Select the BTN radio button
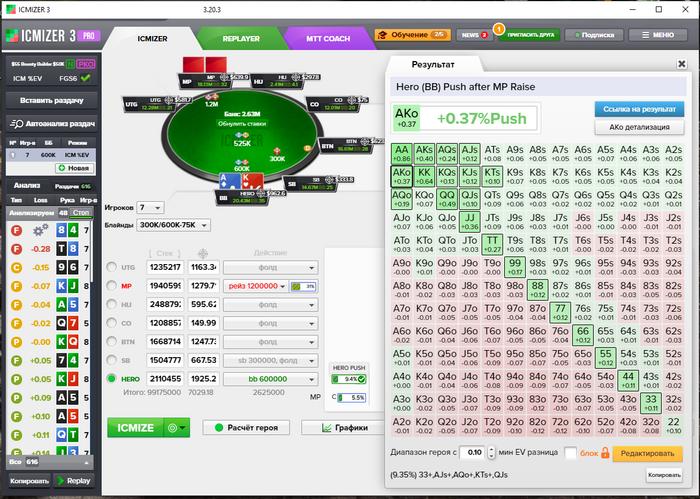 pyautogui.click(x=111, y=341)
